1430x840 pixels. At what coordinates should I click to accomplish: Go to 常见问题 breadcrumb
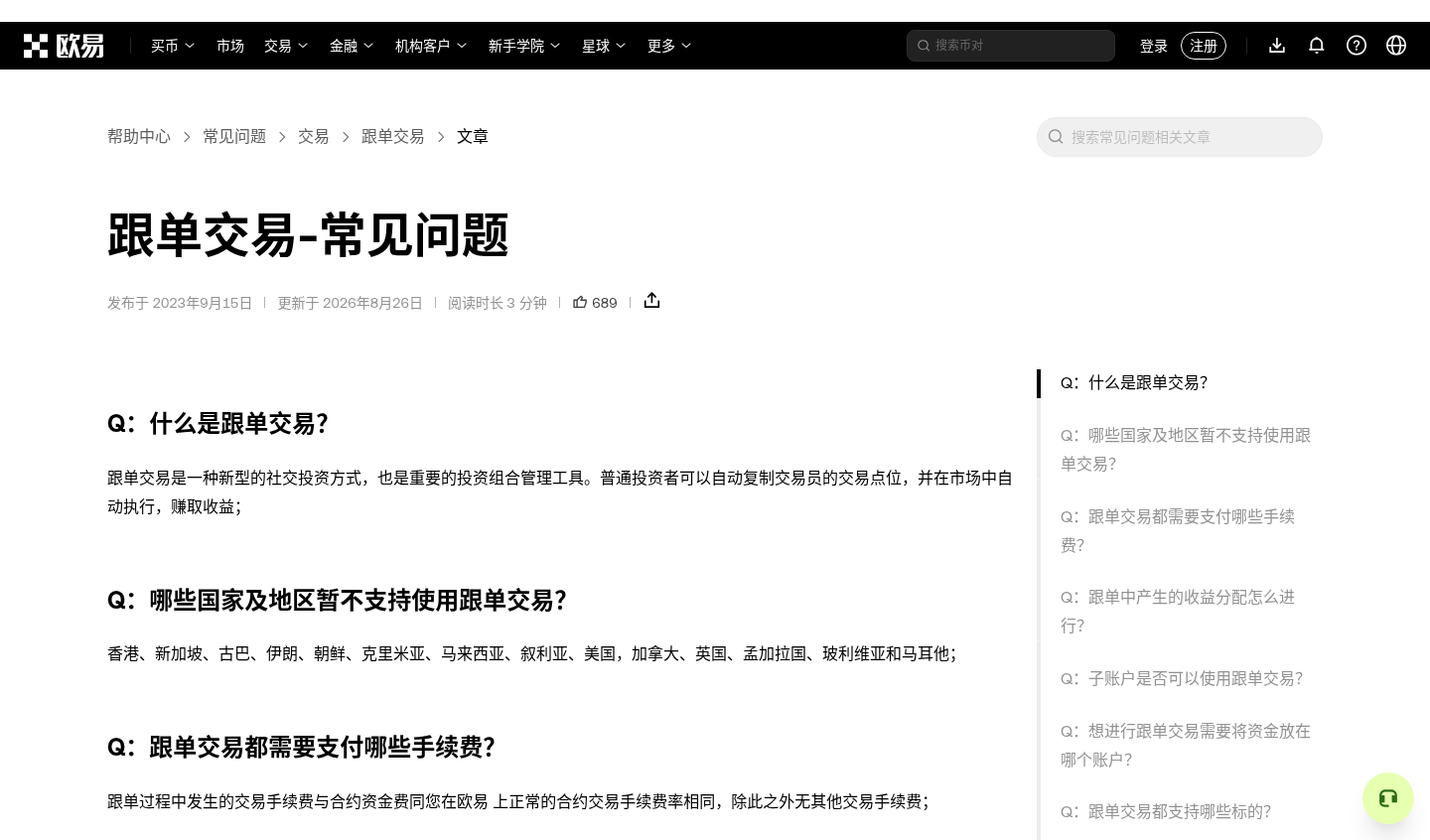pyautogui.click(x=234, y=137)
